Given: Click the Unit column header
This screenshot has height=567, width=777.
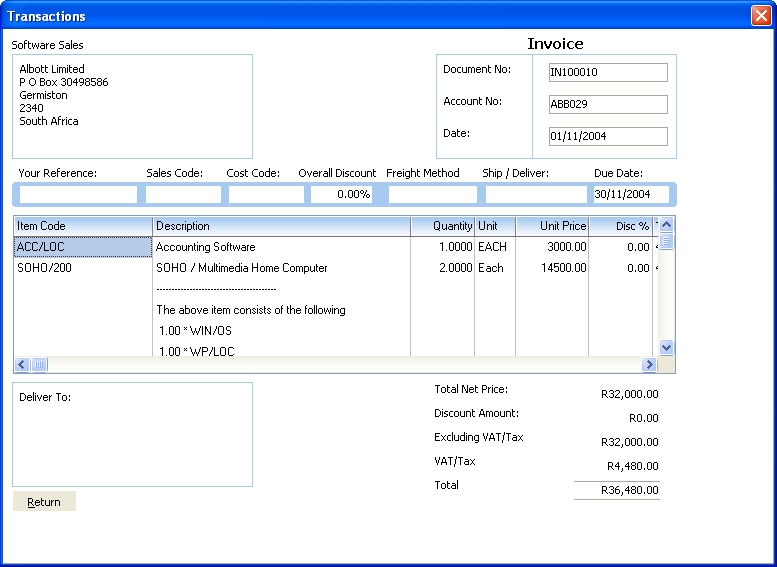Looking at the screenshot, I should [495, 226].
